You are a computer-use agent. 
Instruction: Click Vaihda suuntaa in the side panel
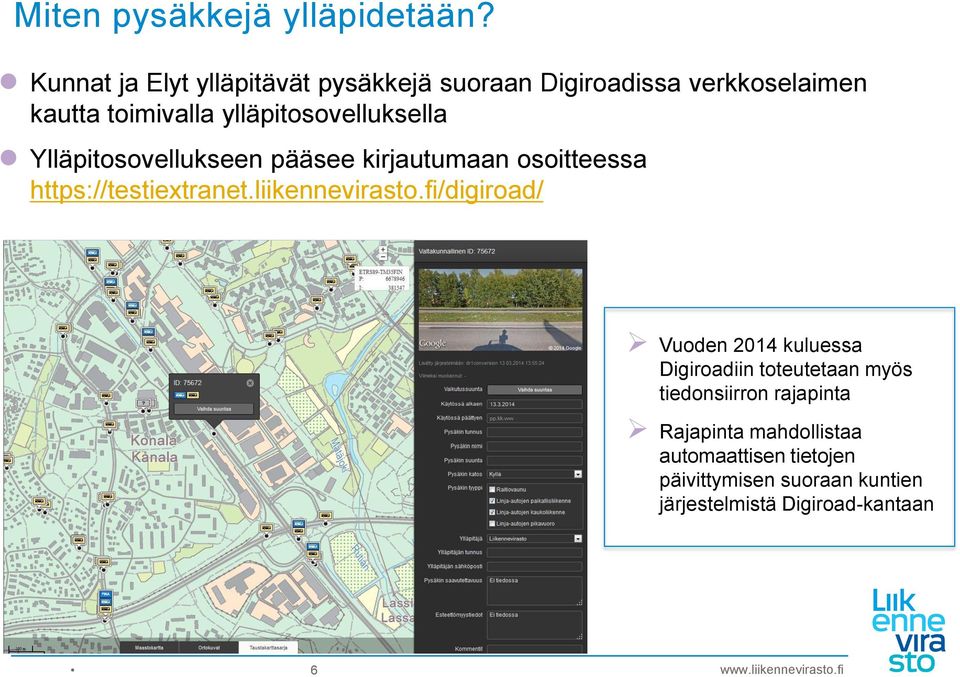tap(534, 390)
